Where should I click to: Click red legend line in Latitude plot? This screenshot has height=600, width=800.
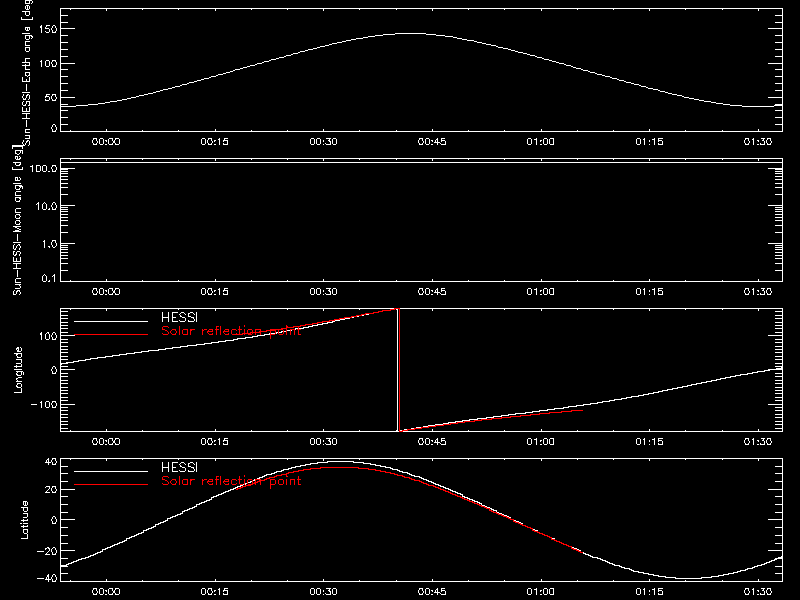click(111, 485)
